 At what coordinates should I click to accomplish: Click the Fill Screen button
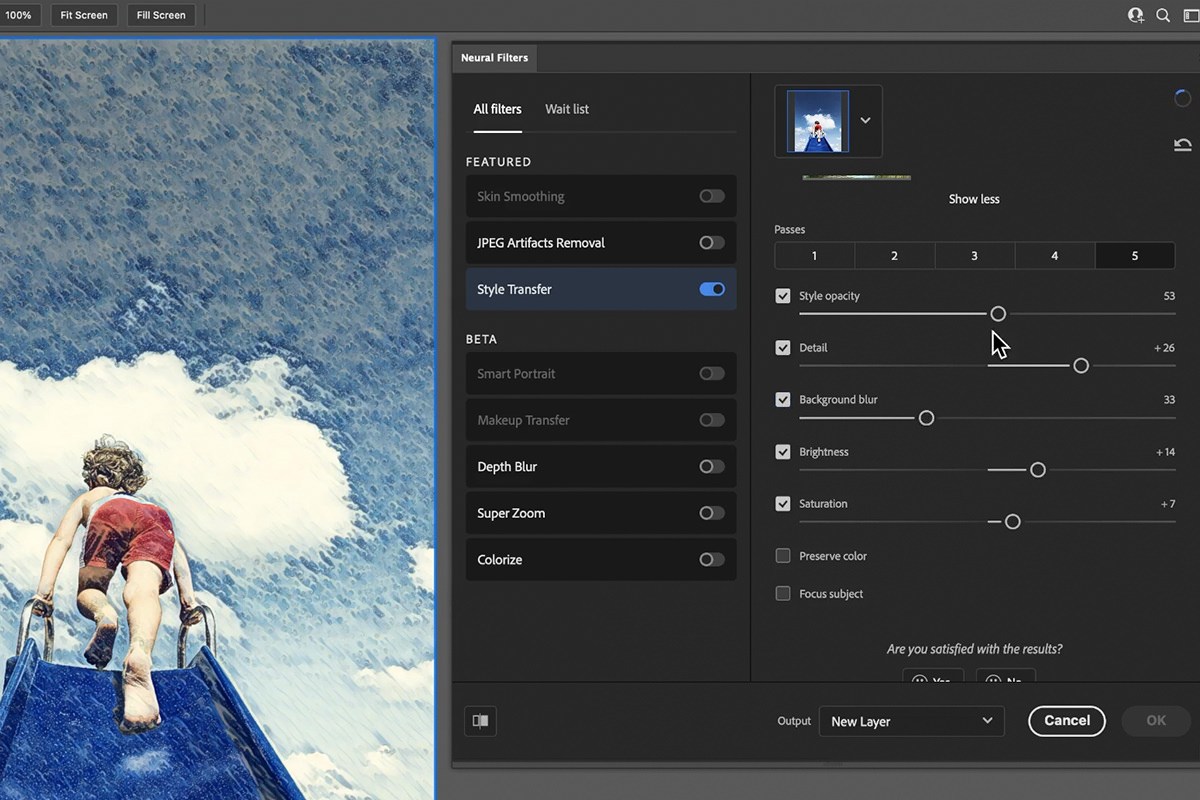coord(161,15)
